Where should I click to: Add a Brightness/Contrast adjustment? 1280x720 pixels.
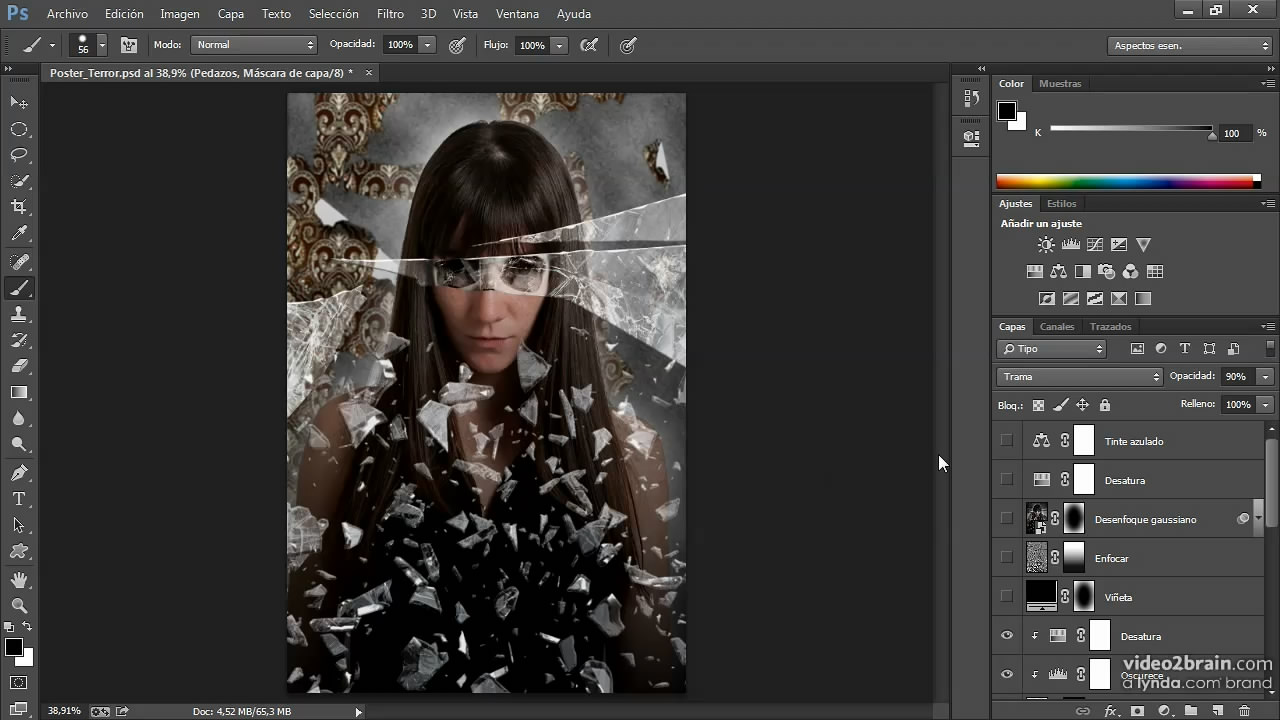[1046, 244]
